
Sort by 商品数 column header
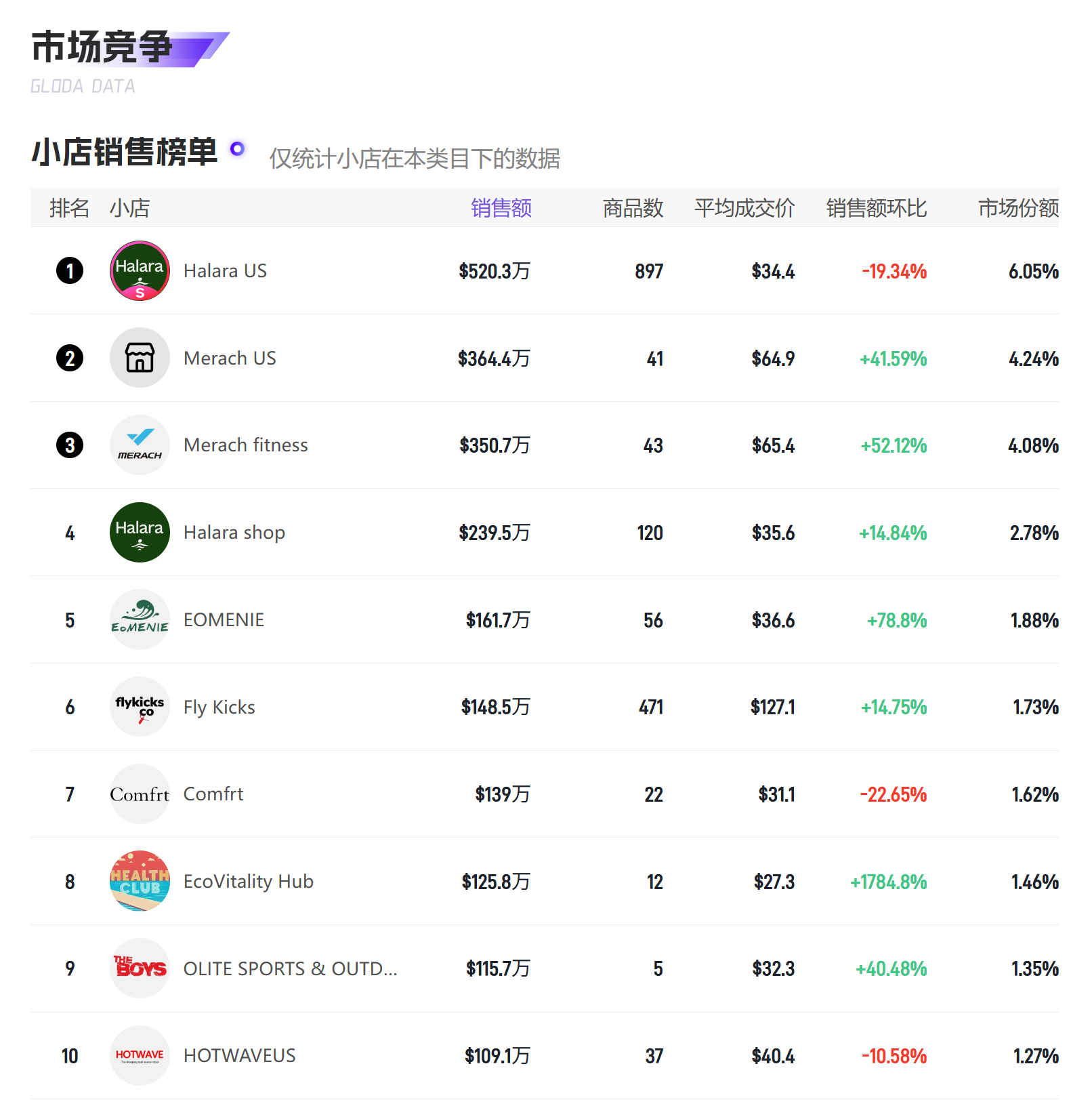click(x=633, y=208)
